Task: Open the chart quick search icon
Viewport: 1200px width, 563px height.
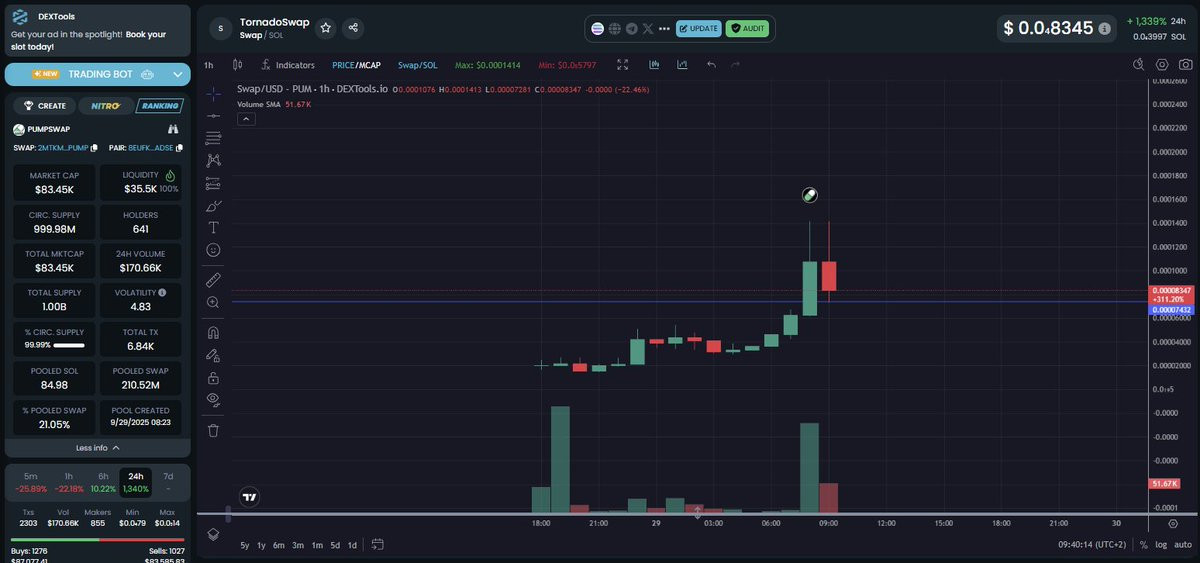Action: pyautogui.click(x=1139, y=65)
